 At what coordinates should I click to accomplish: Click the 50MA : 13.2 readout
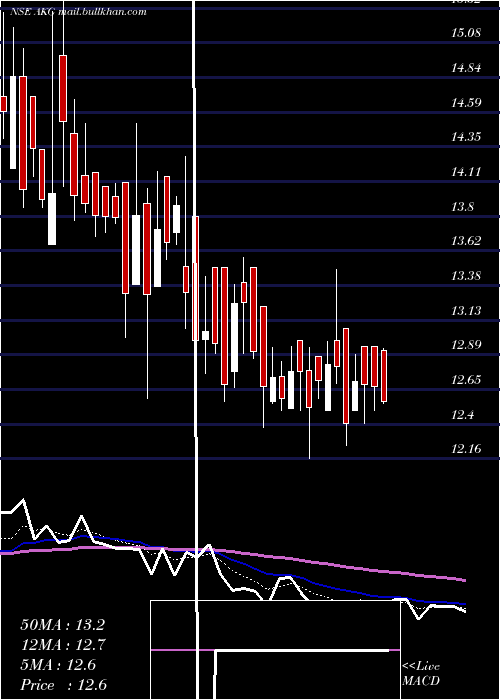62,625
